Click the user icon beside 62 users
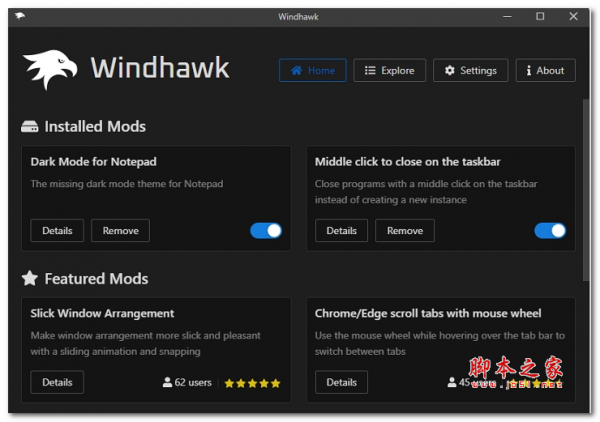The image size is (600, 422). click(x=167, y=382)
